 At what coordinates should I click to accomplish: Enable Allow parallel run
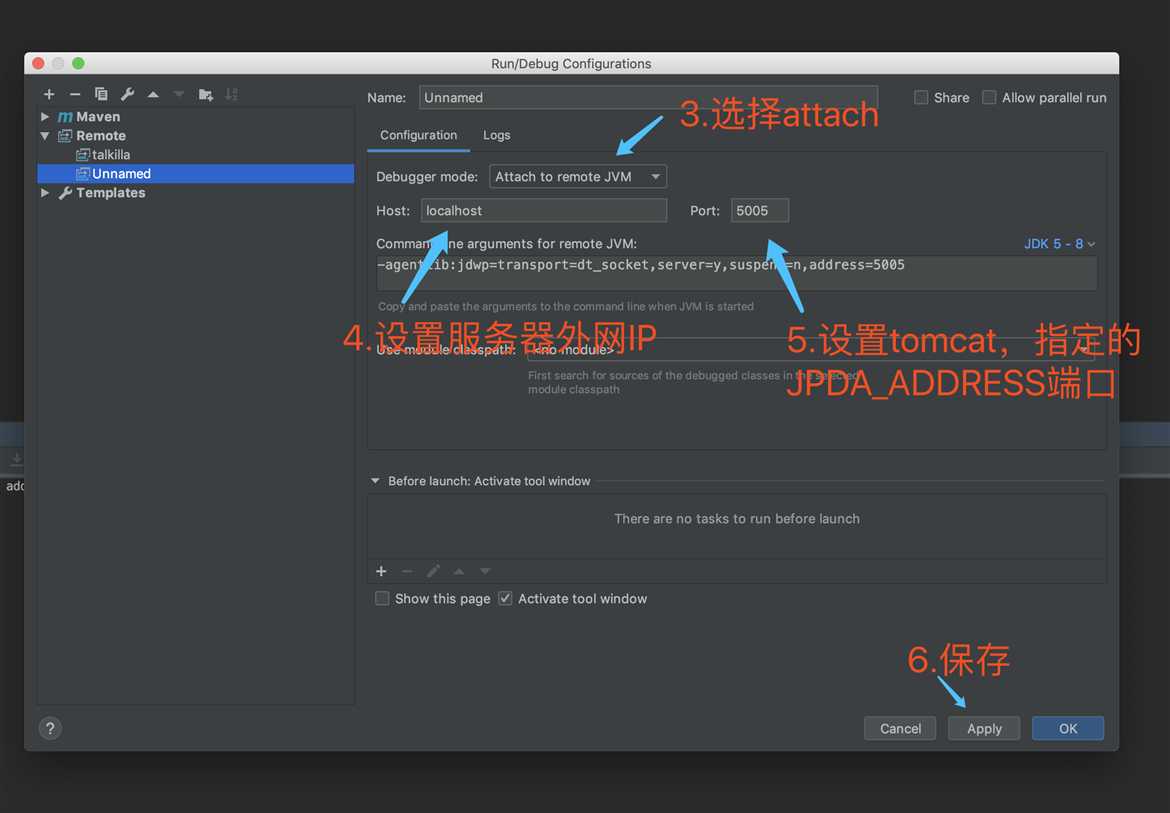[x=989, y=97]
